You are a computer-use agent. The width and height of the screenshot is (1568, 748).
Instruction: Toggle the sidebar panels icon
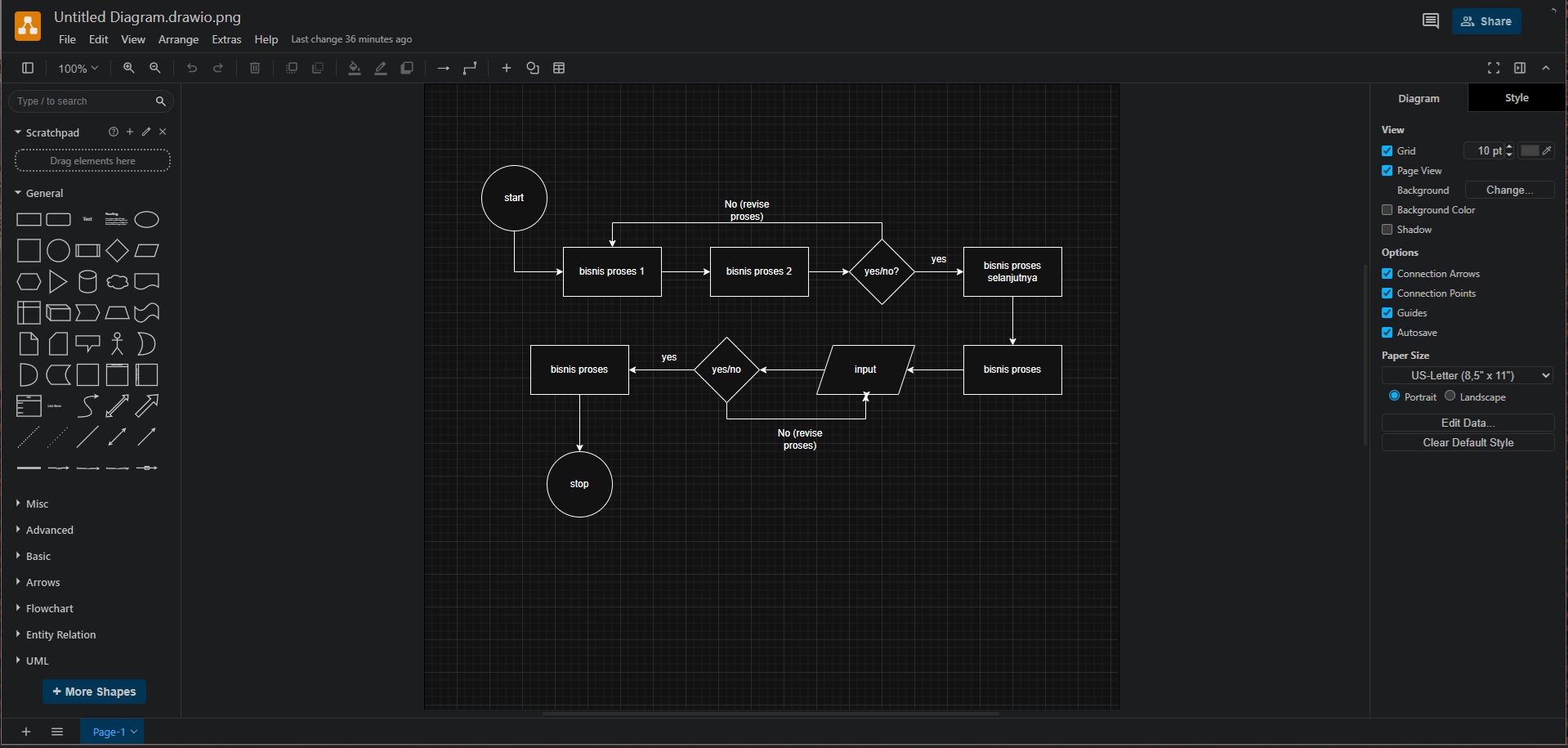coord(28,68)
